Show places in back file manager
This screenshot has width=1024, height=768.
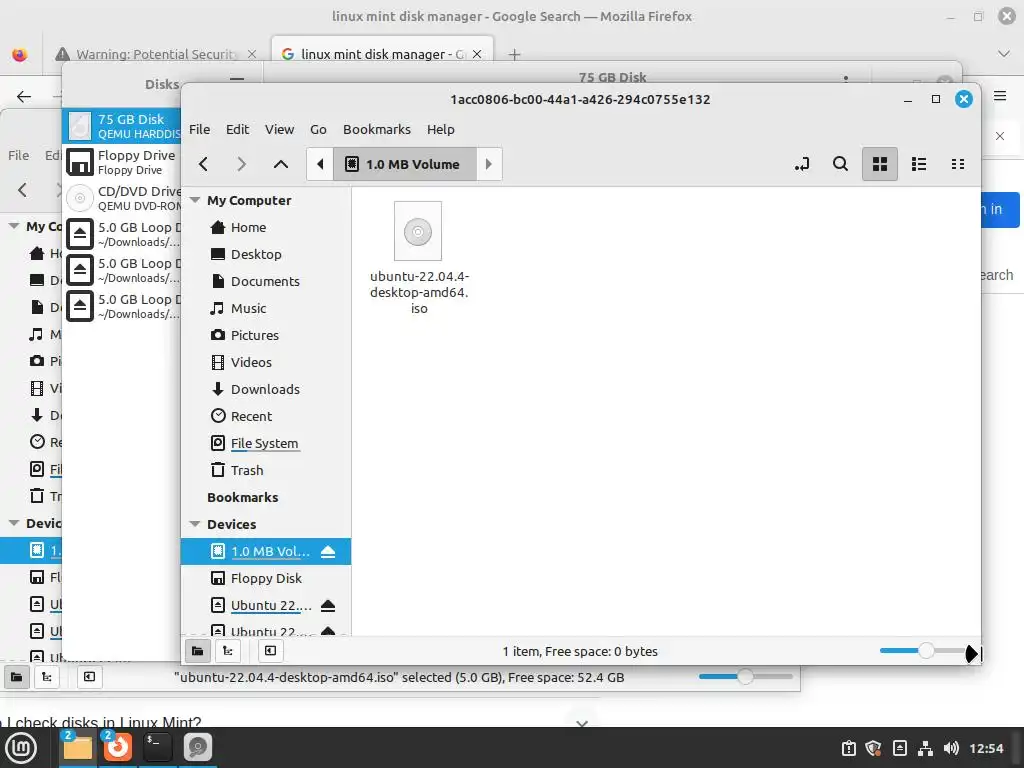tap(16, 677)
